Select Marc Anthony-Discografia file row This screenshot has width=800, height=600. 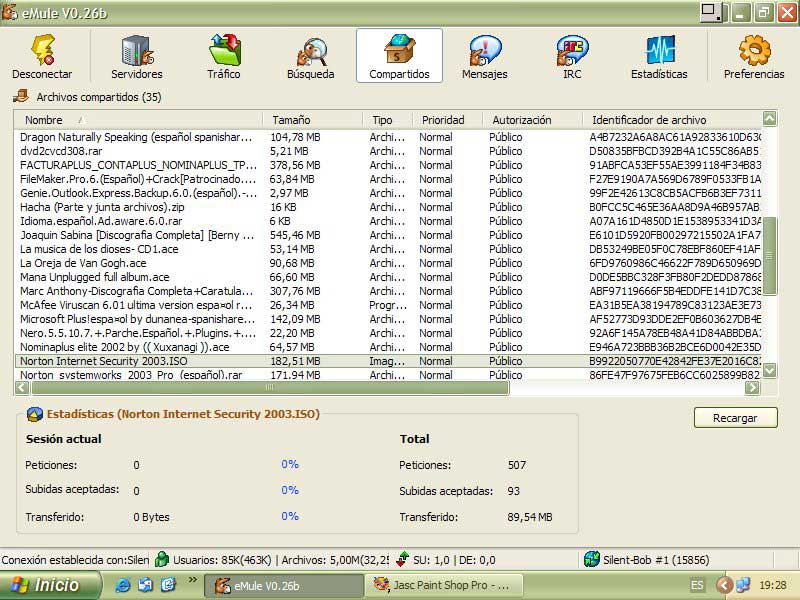(x=388, y=291)
